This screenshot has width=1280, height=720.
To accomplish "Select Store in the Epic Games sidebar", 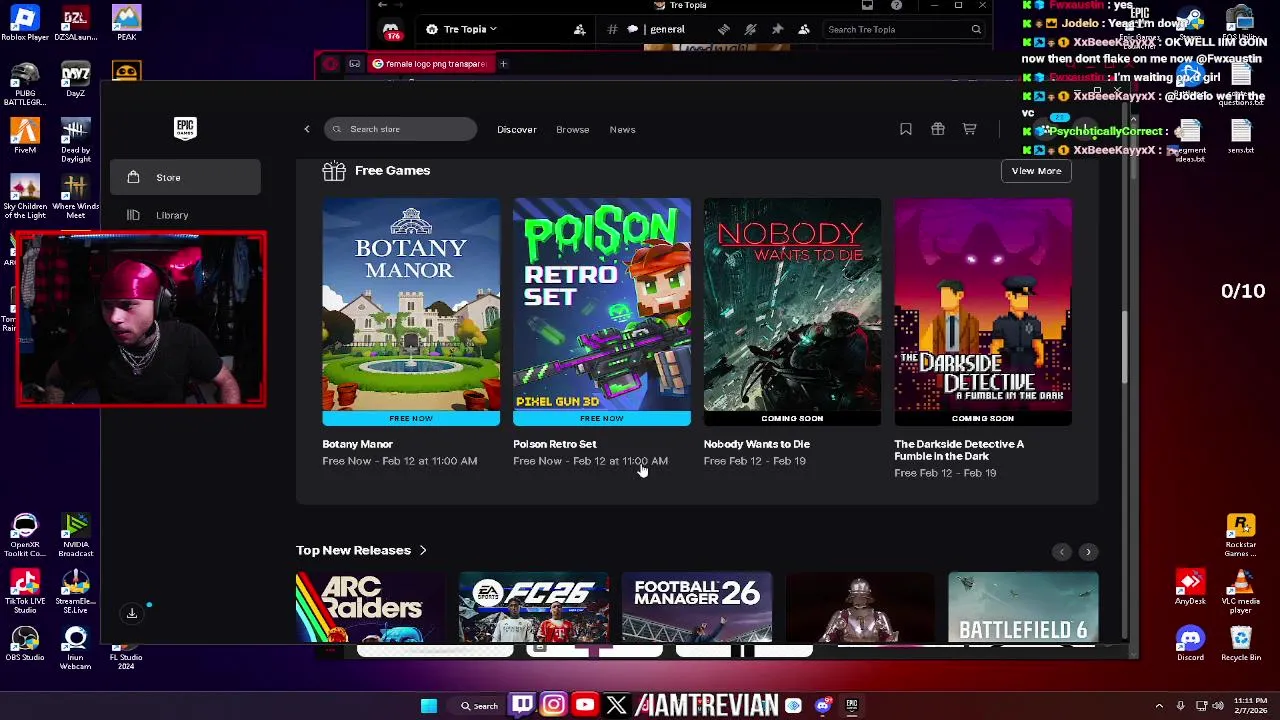I will pyautogui.click(x=185, y=177).
